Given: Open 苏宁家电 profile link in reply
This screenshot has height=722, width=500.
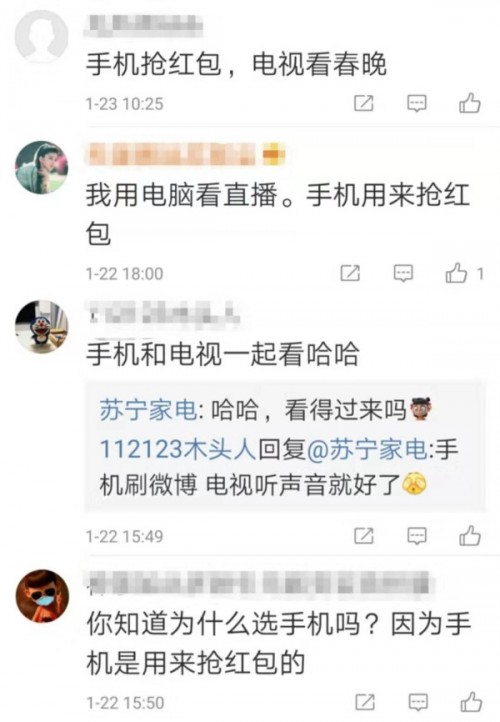Looking at the screenshot, I should 148,410.
